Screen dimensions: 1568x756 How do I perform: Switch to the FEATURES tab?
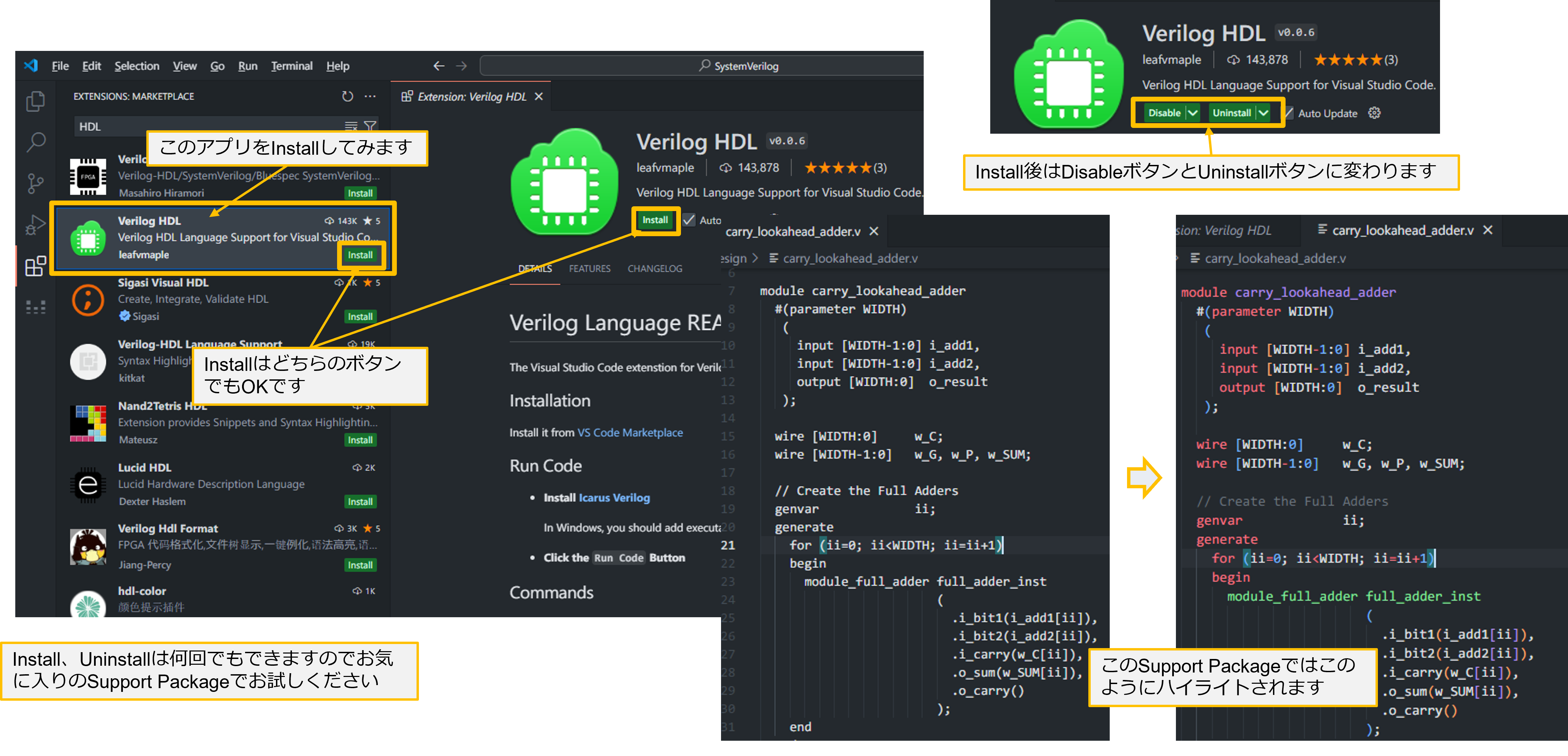pyautogui.click(x=589, y=269)
